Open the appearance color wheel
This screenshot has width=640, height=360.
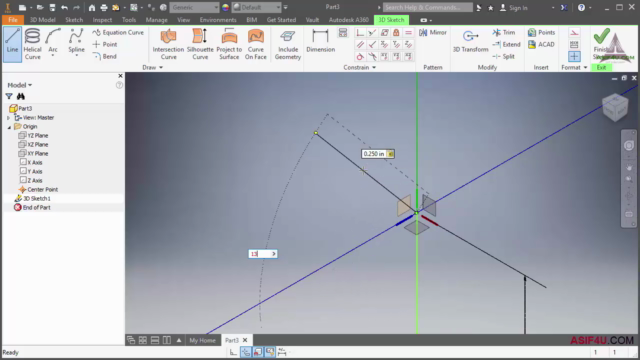click(226, 7)
